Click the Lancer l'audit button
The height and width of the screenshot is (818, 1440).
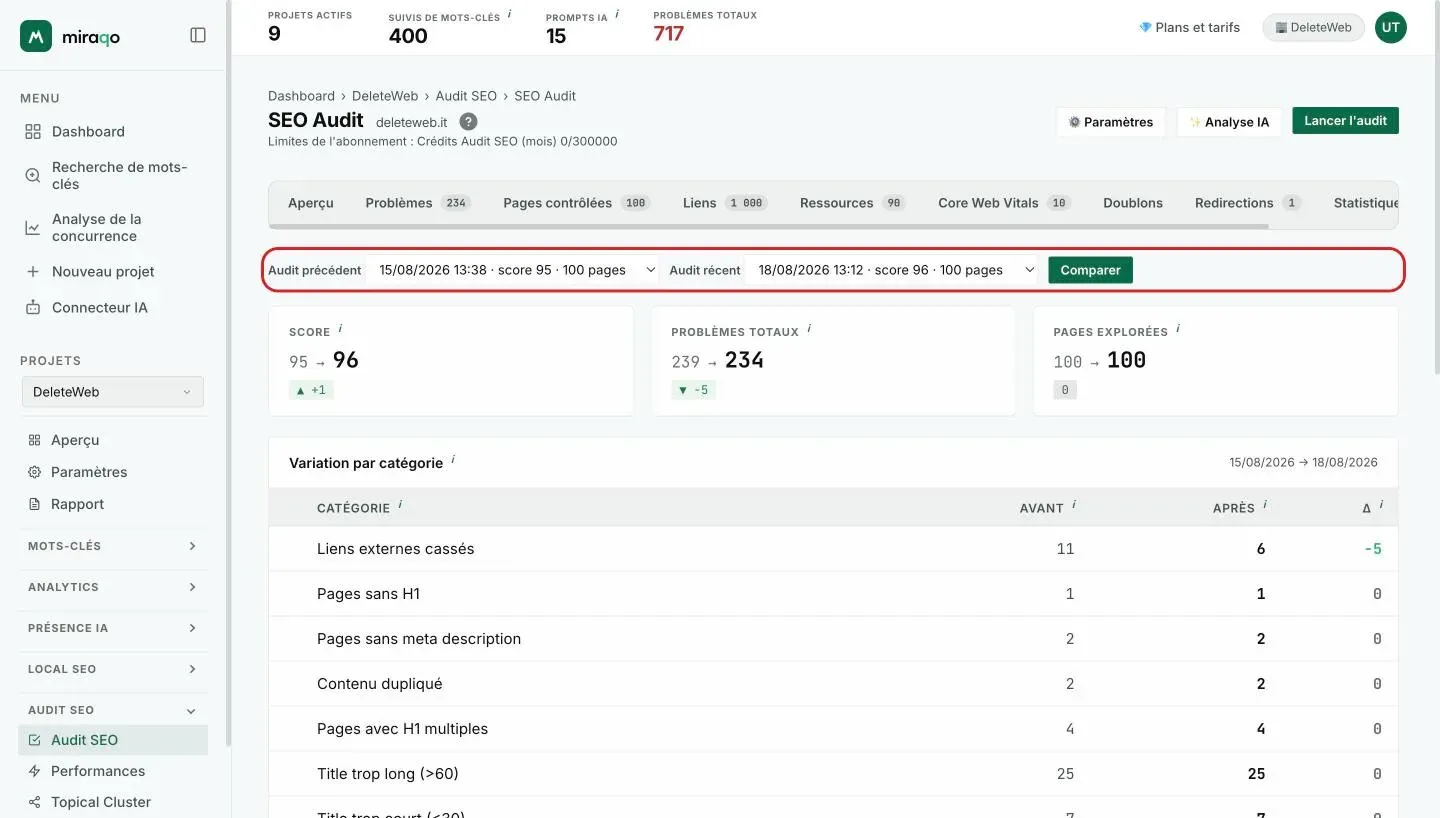pyautogui.click(x=1345, y=121)
